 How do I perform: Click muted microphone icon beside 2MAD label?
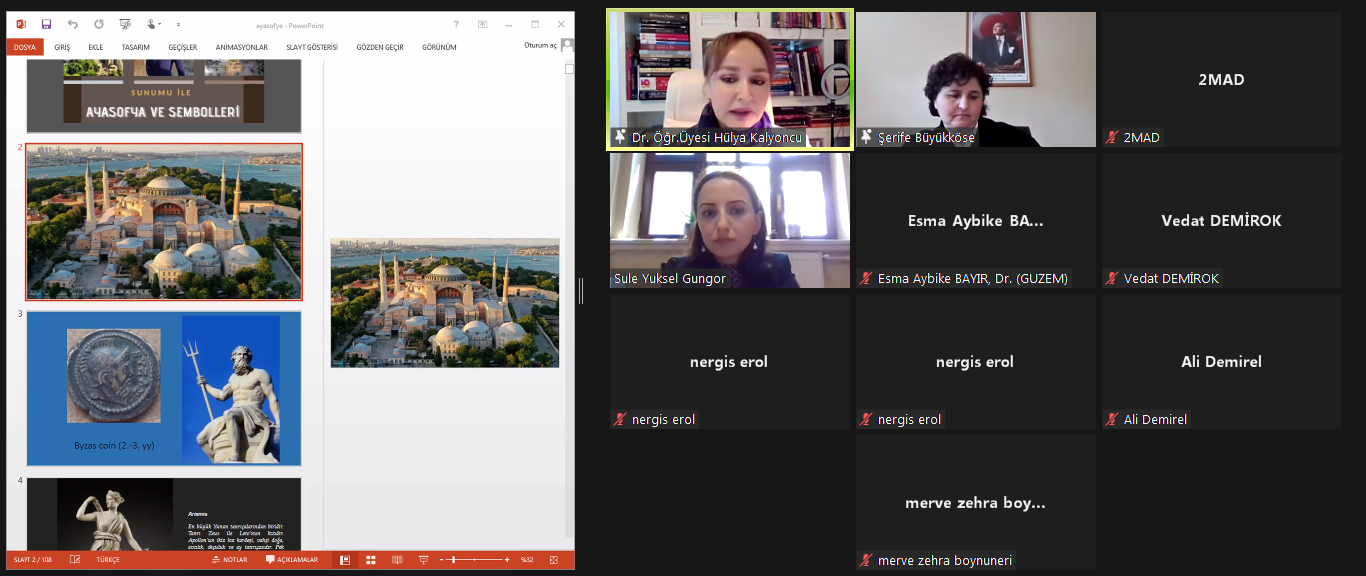click(x=1111, y=137)
